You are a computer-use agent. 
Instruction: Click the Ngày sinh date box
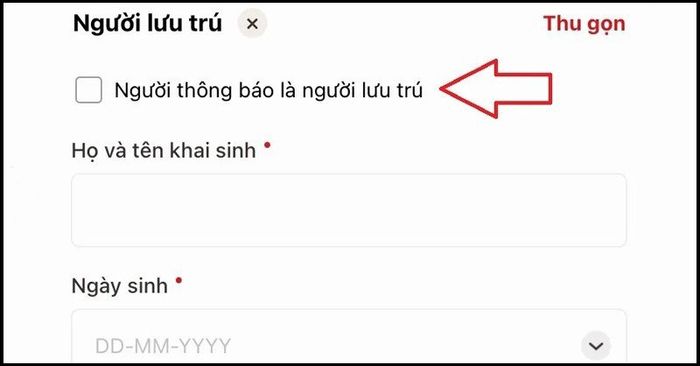click(349, 336)
